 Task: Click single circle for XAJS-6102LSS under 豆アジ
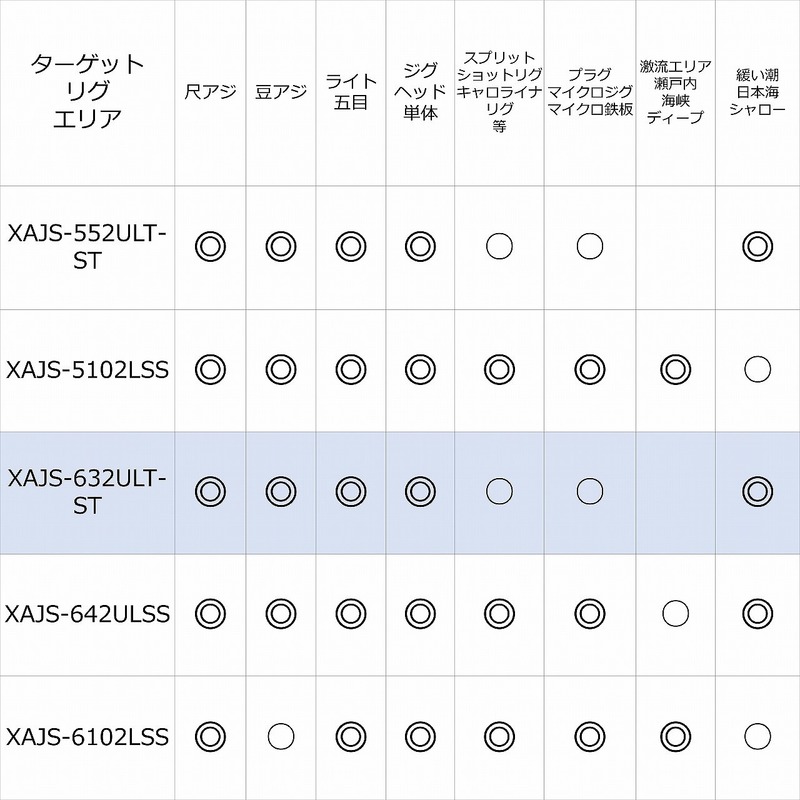pos(280,737)
